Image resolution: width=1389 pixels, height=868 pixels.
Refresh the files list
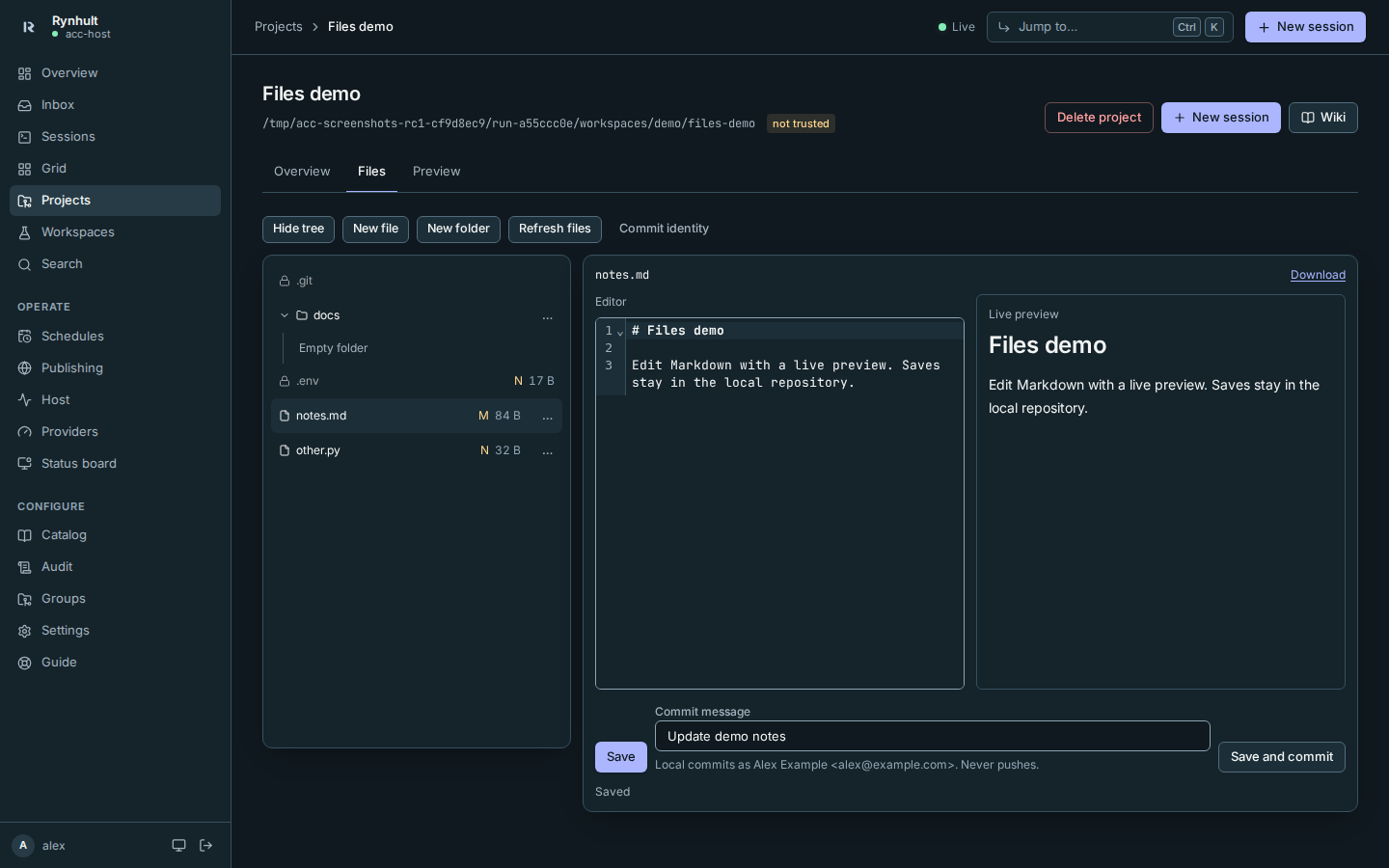click(556, 230)
